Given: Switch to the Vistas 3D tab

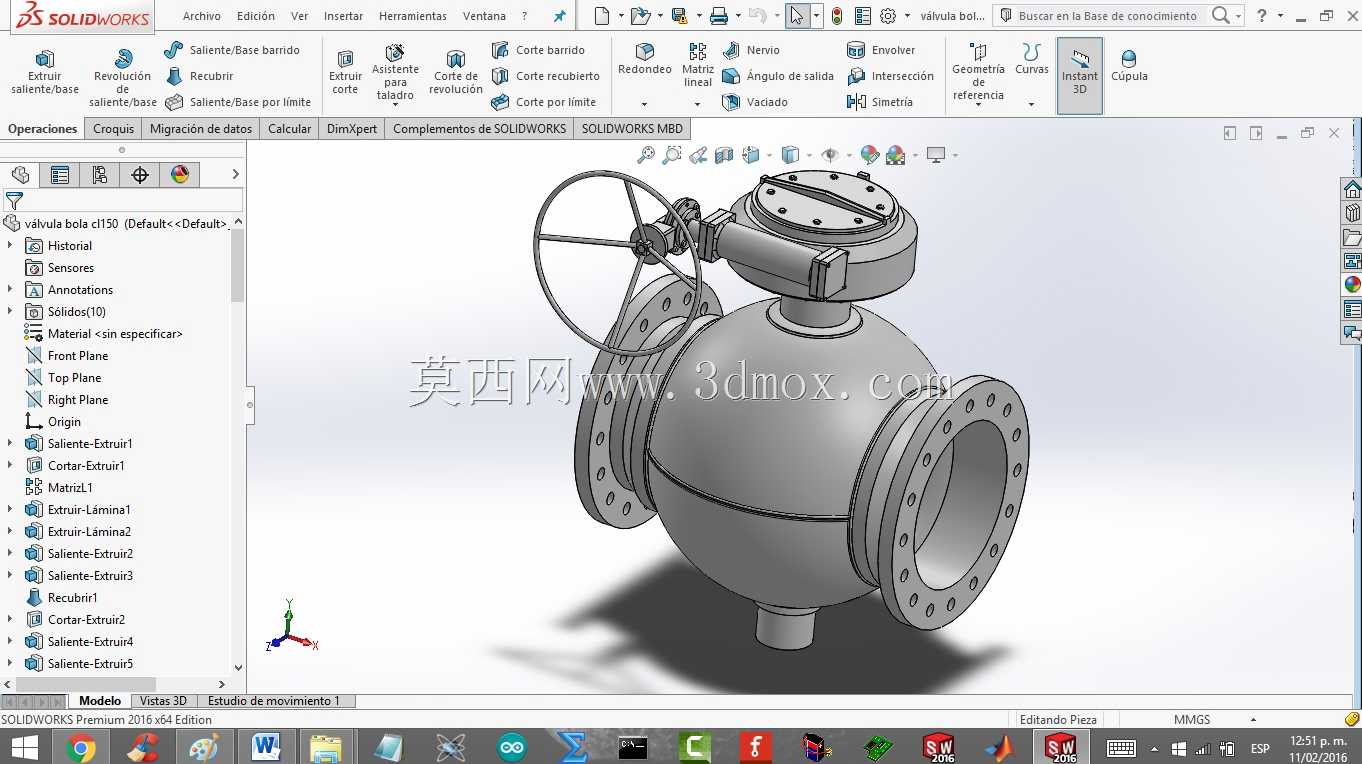Looking at the screenshot, I should (163, 701).
